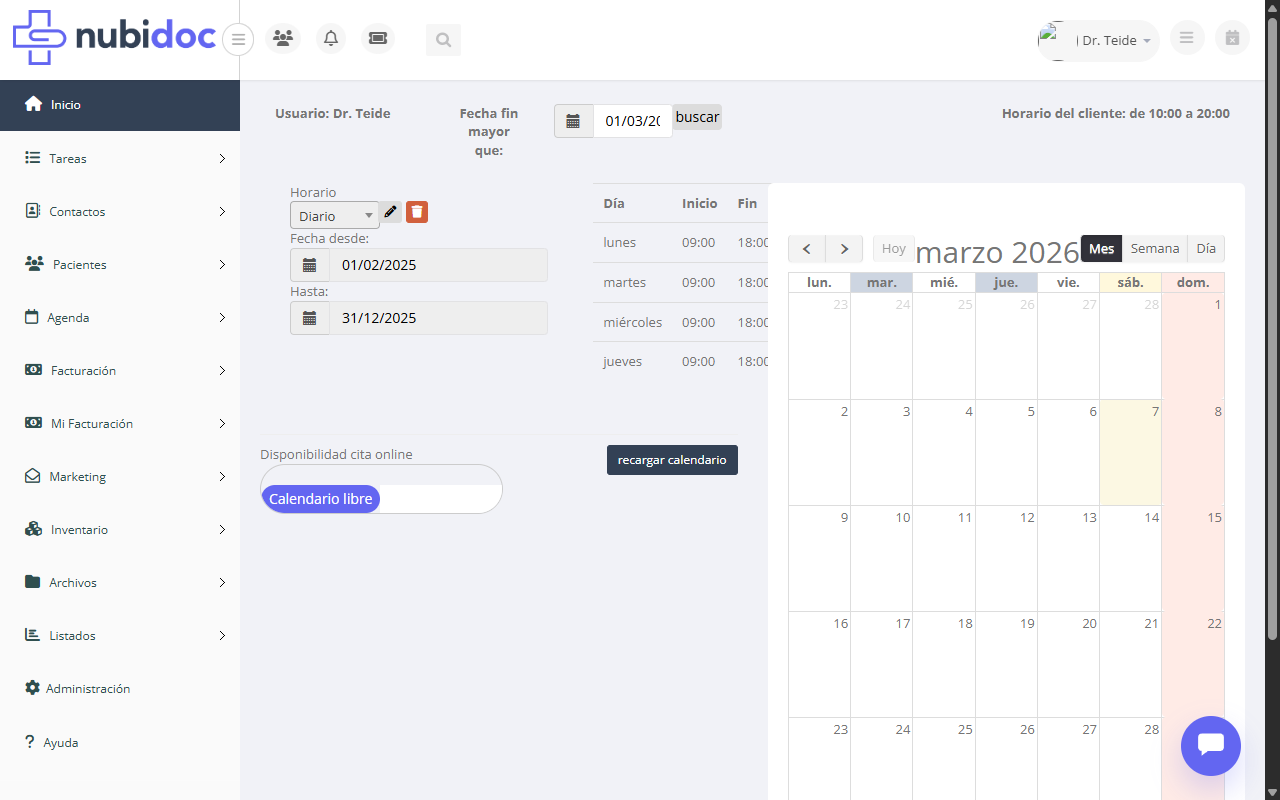This screenshot has width=1280, height=800.
Task: Click the lunes schedule row
Action: coord(681,243)
